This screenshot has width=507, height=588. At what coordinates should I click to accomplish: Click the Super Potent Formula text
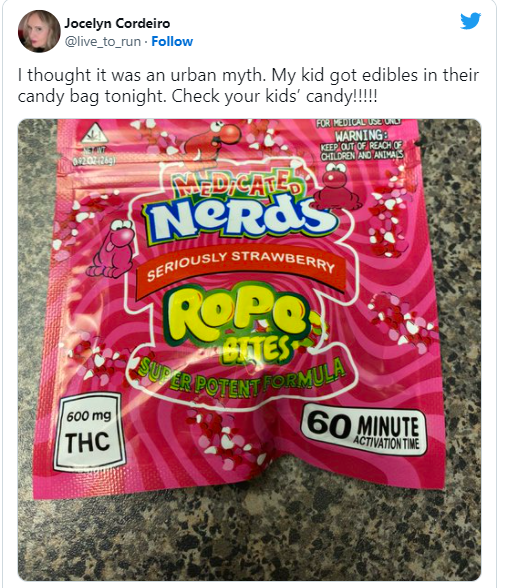[x=242, y=377]
